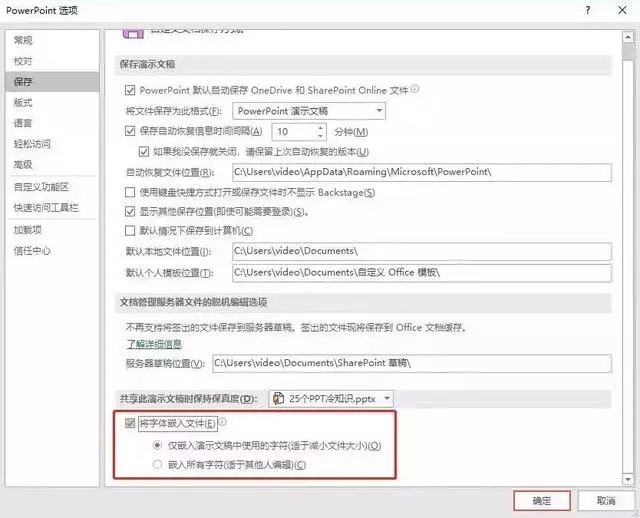Toggle 如果我没保存就关闭 keep last version checkbox
Image resolution: width=640 pixels, height=518 pixels.
[144, 152]
